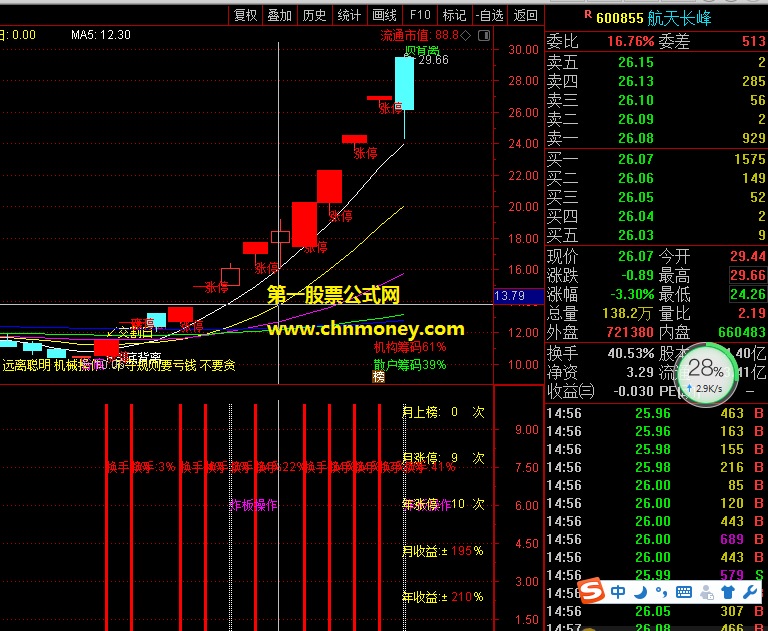Click the 买三 26.05 order row
The height and width of the screenshot is (631, 768).
[656, 197]
